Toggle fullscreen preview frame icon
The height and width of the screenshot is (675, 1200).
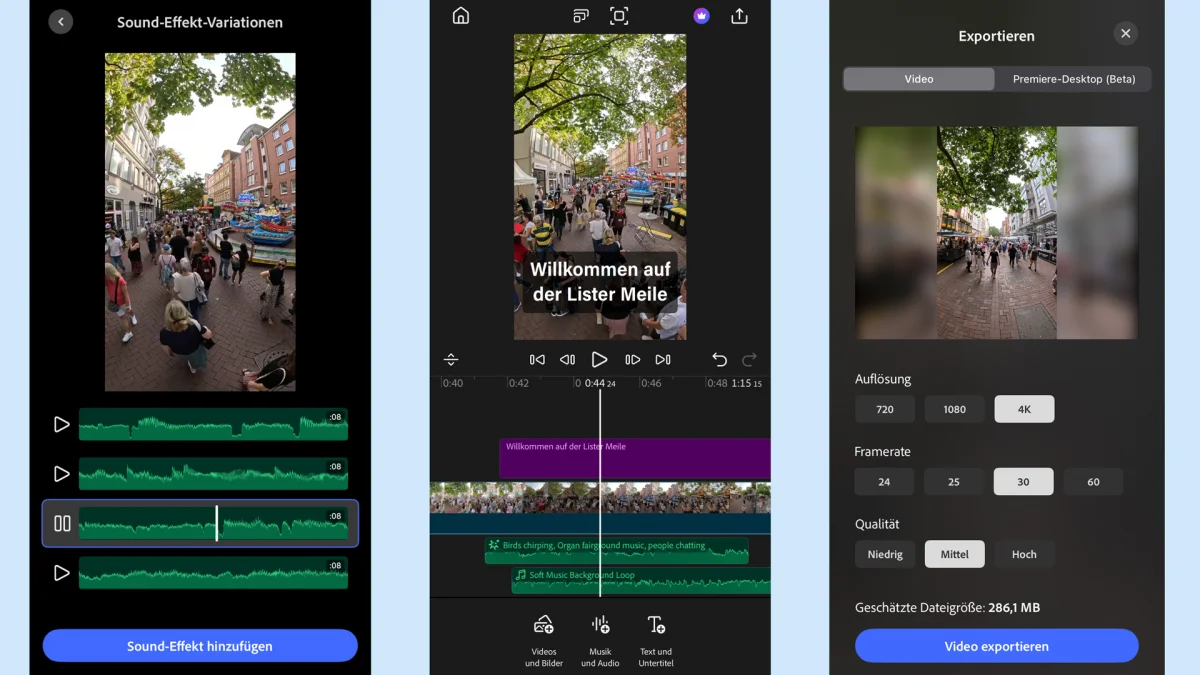[x=619, y=16]
